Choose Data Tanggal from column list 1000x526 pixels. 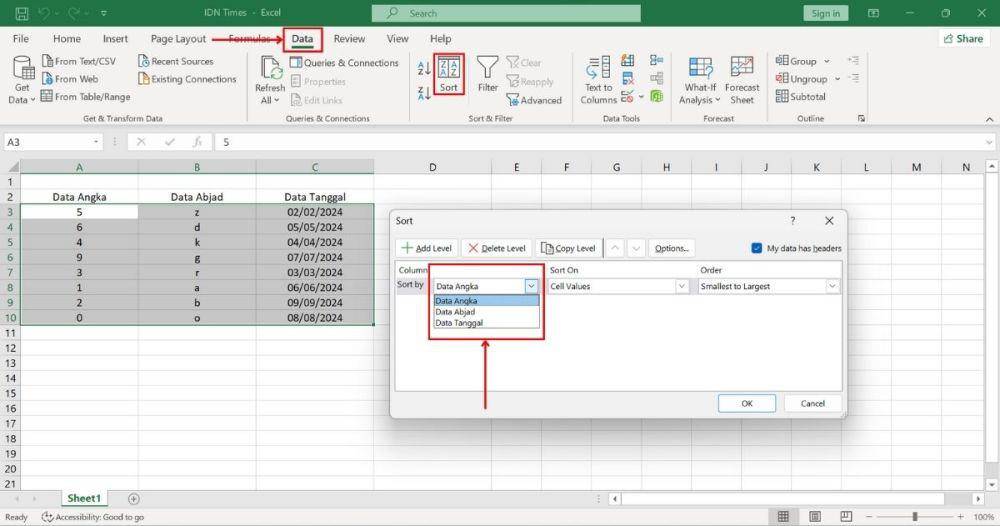coord(486,323)
